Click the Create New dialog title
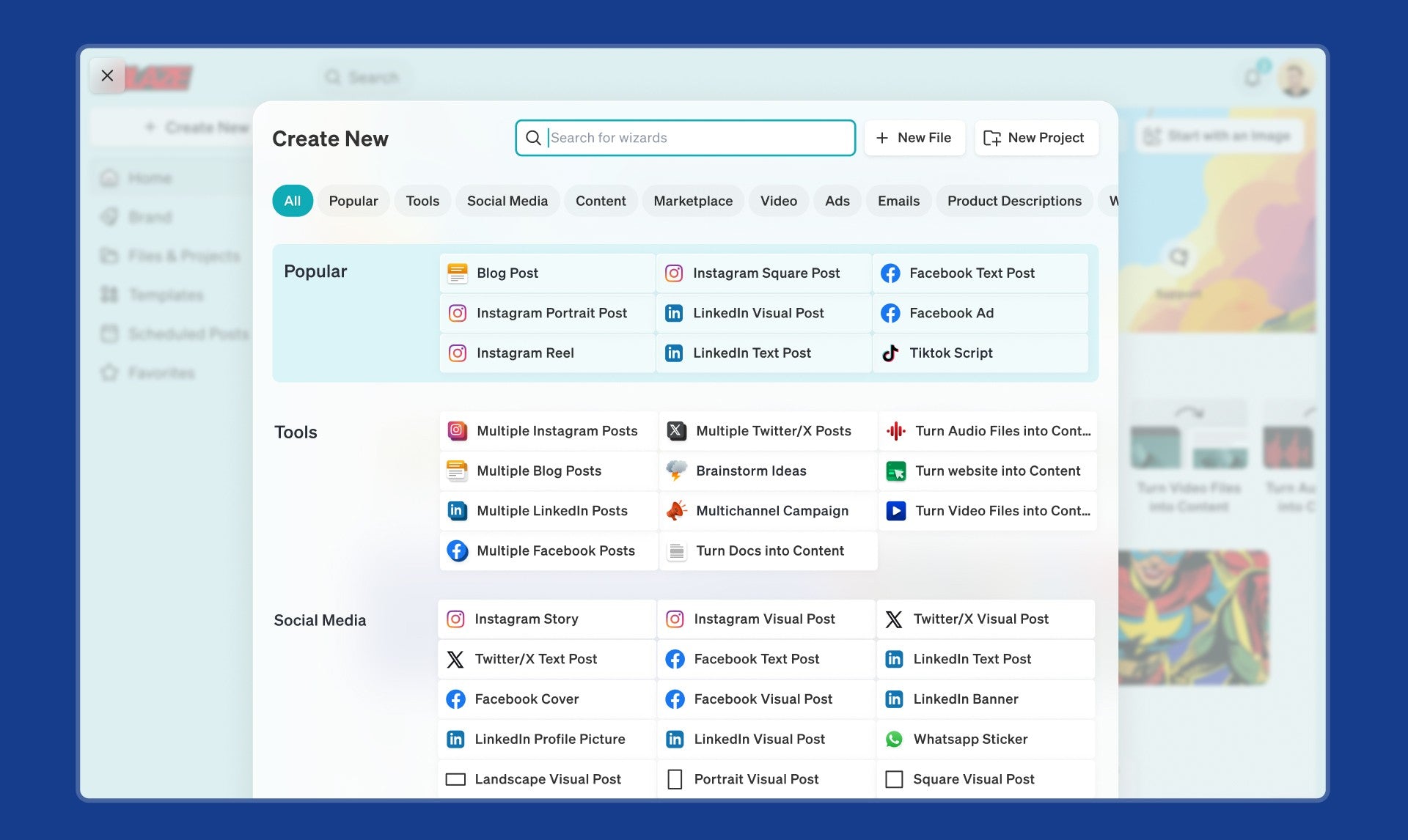 point(330,139)
